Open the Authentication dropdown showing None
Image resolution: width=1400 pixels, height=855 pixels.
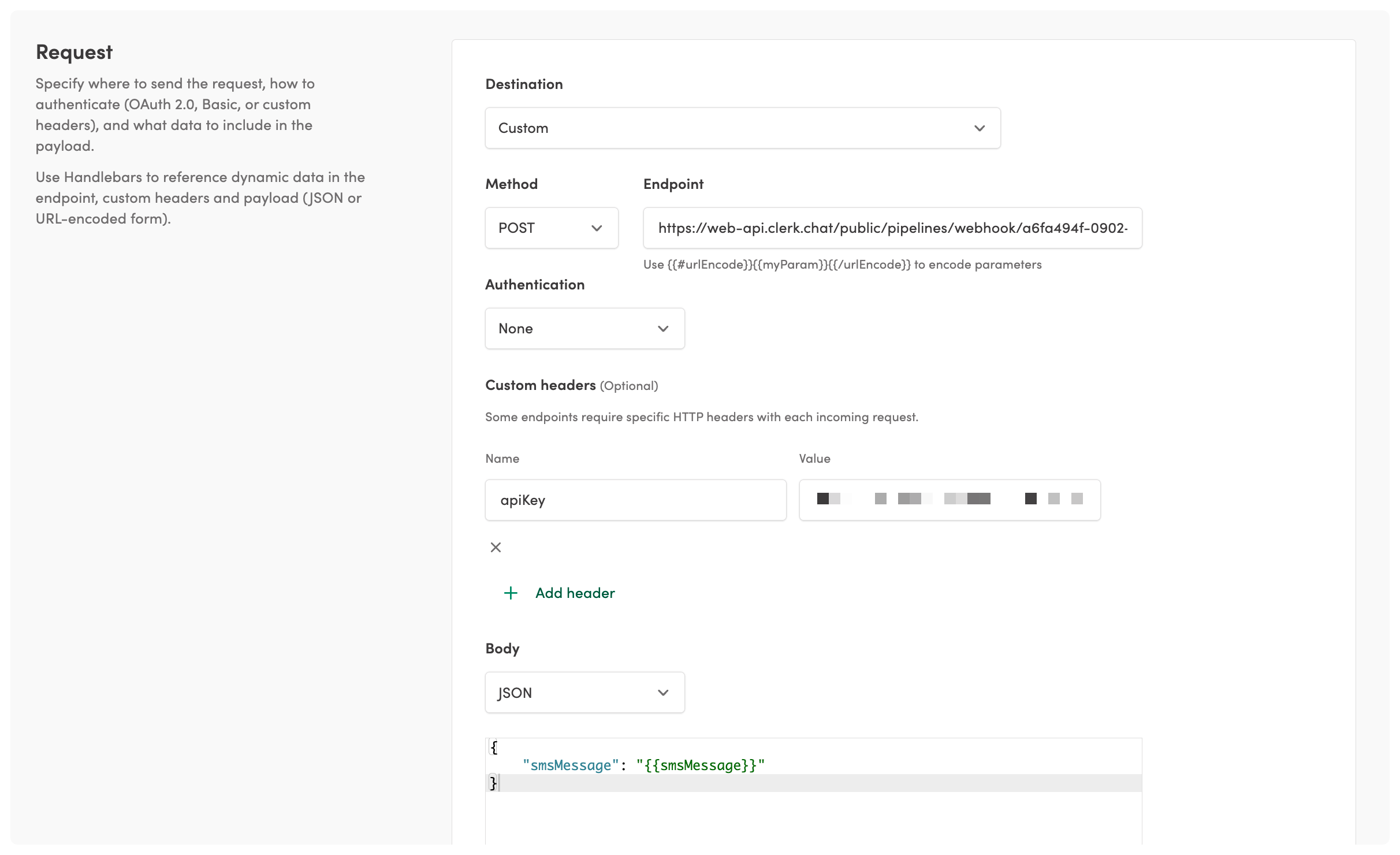(x=584, y=328)
